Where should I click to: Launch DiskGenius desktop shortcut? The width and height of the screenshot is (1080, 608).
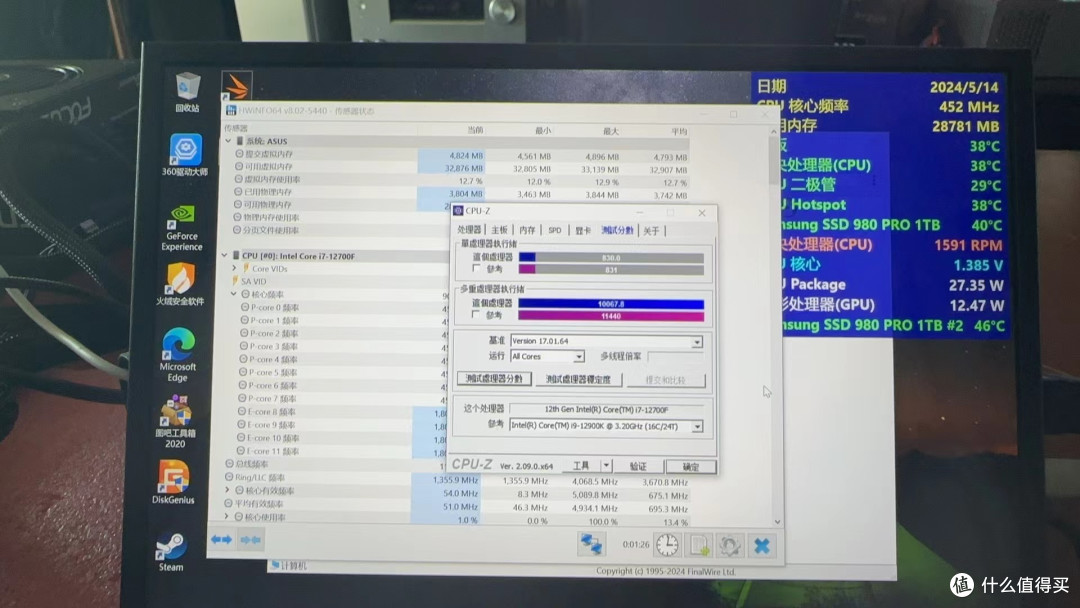pos(173,482)
